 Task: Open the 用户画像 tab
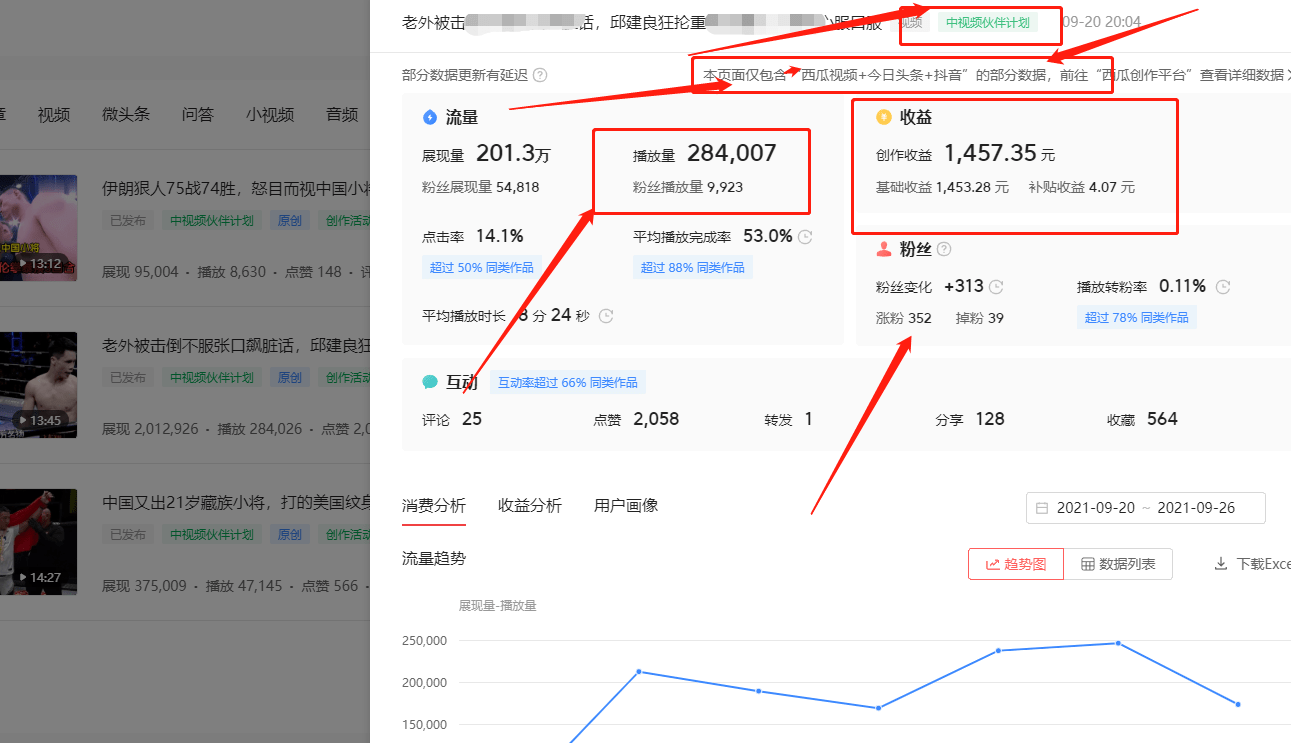626,505
